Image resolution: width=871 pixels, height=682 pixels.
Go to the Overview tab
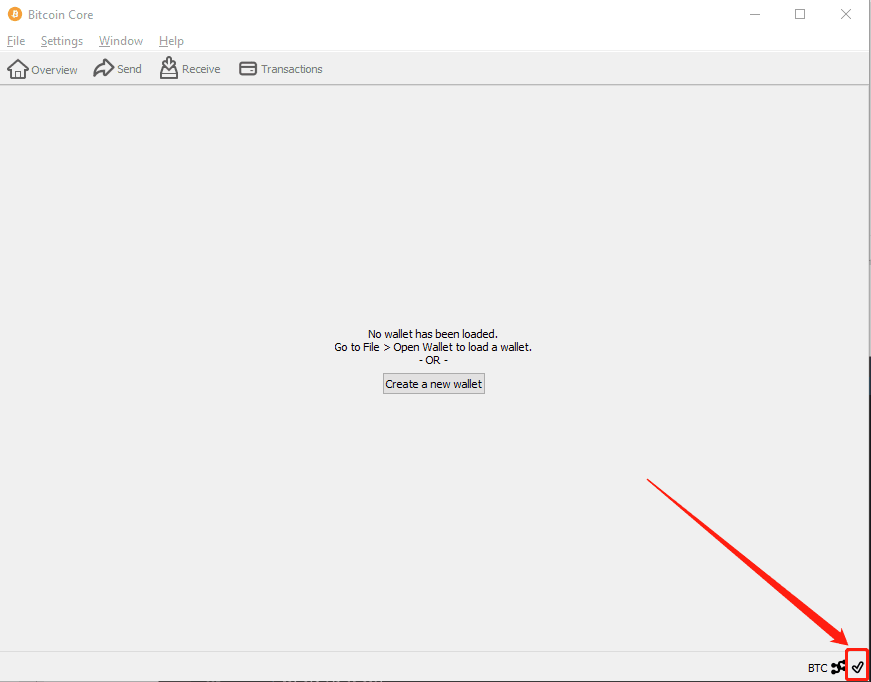[42, 69]
